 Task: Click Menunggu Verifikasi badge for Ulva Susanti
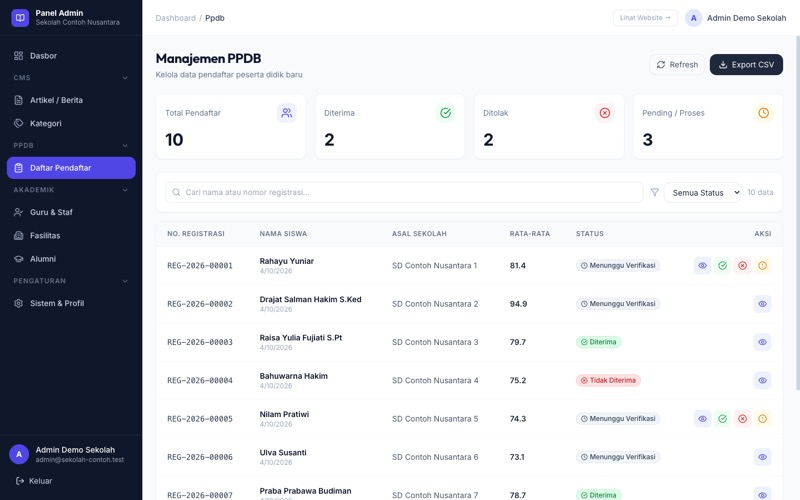[x=618, y=457]
